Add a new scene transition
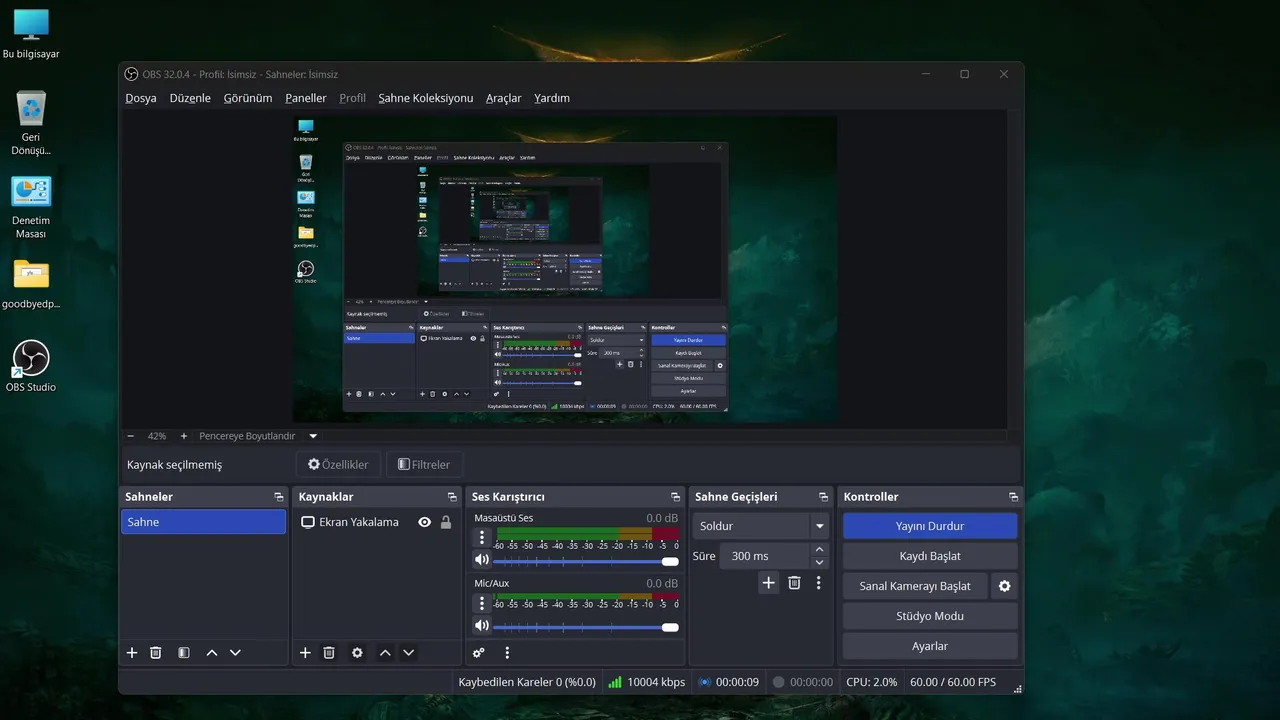The image size is (1280, 720). [768, 583]
